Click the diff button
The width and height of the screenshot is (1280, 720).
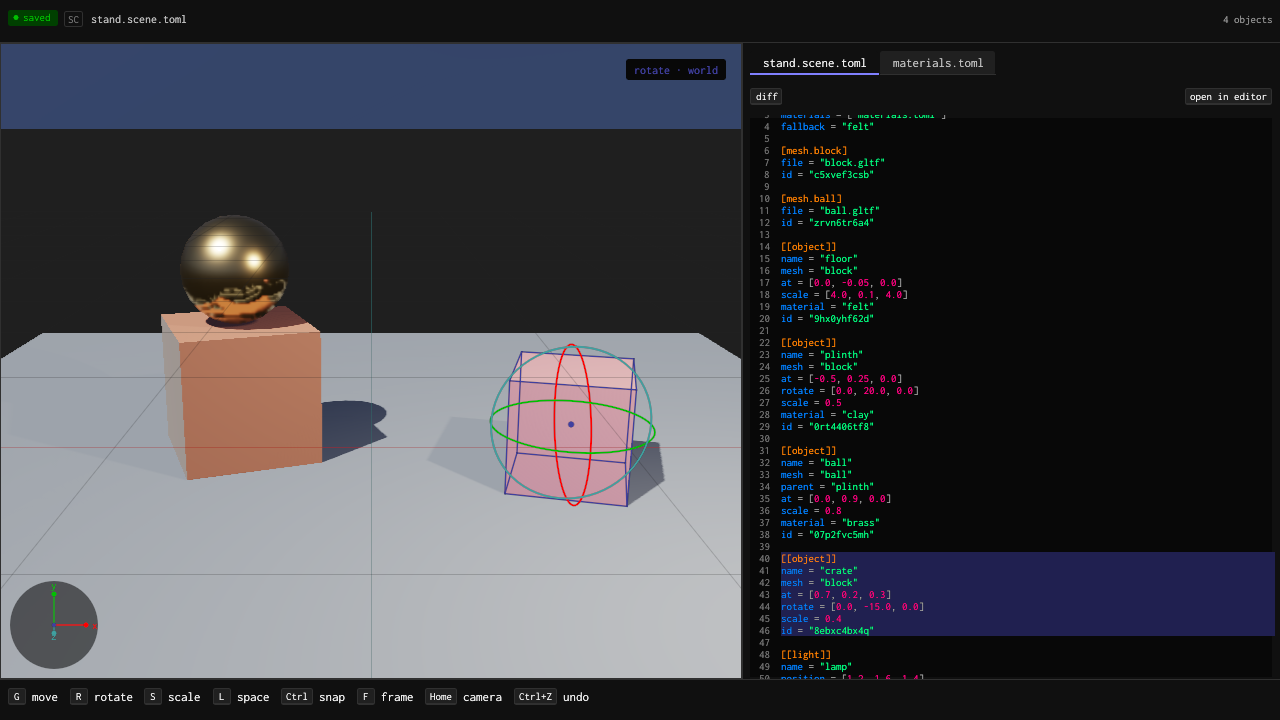pos(767,97)
